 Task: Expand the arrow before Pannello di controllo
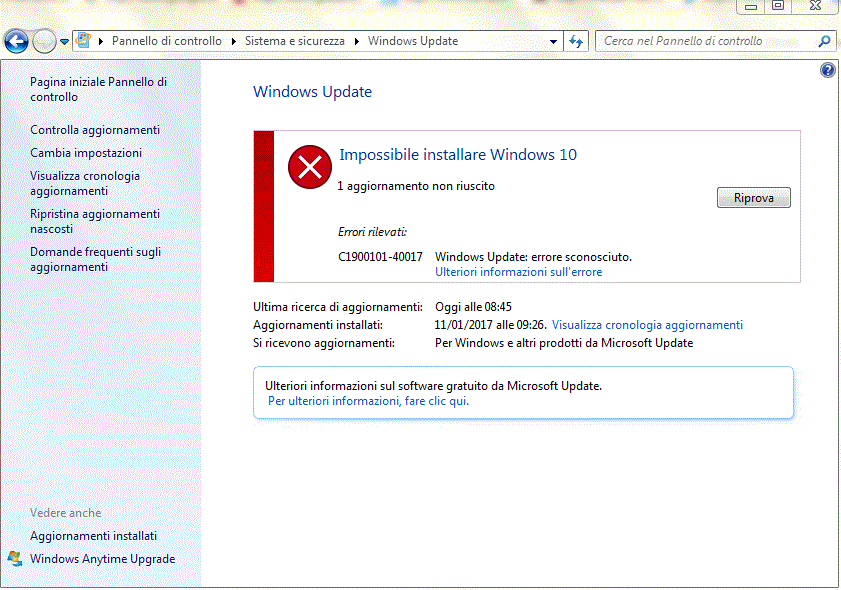101,41
